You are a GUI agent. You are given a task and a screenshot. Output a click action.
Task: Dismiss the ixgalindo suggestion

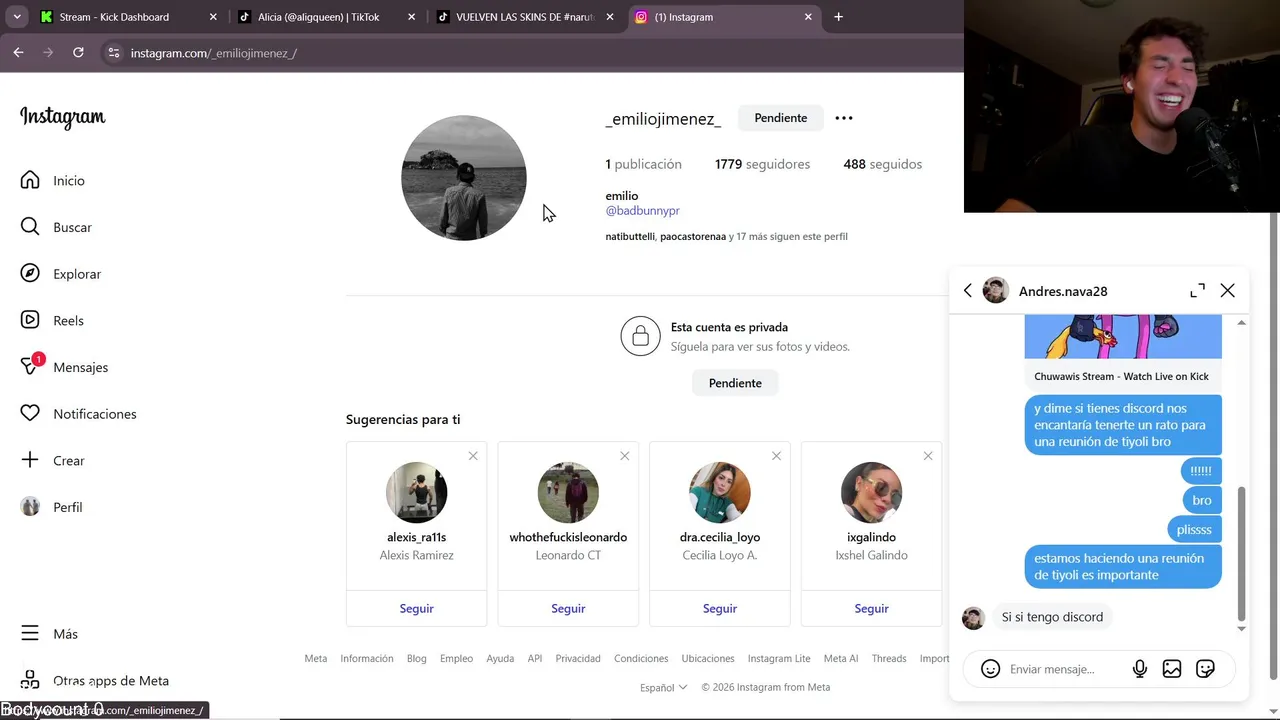(928, 456)
